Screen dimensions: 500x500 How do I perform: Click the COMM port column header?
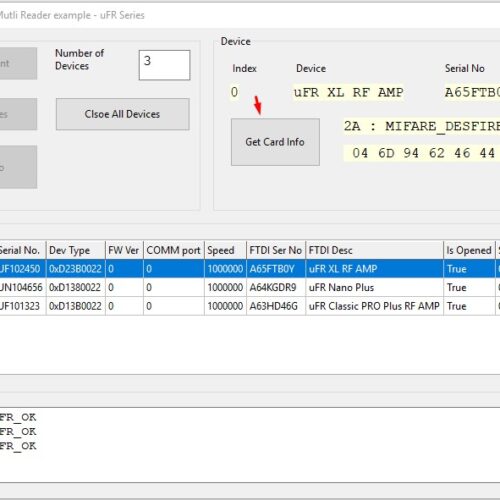tap(174, 250)
